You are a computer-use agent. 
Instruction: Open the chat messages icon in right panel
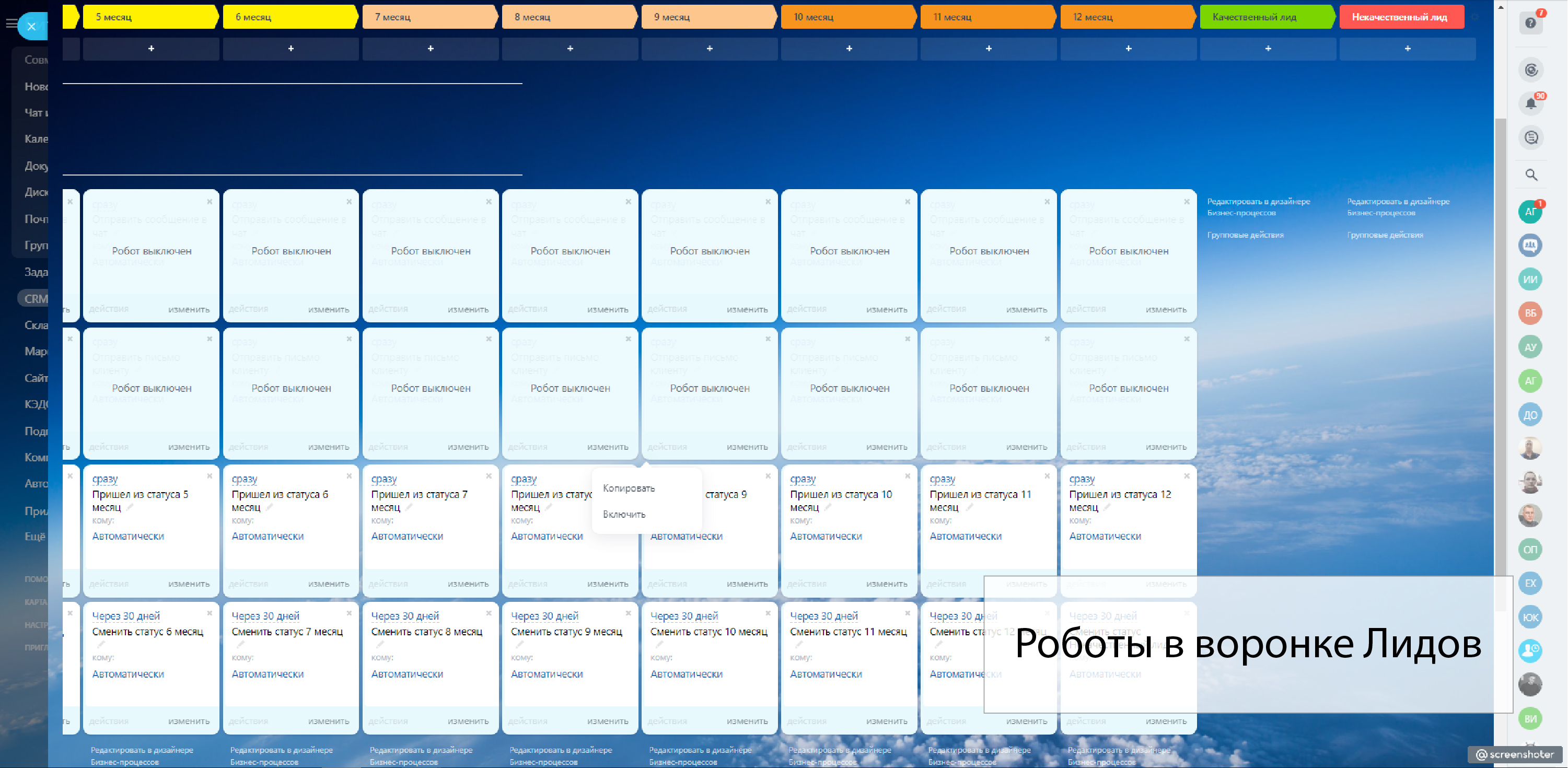1531,137
